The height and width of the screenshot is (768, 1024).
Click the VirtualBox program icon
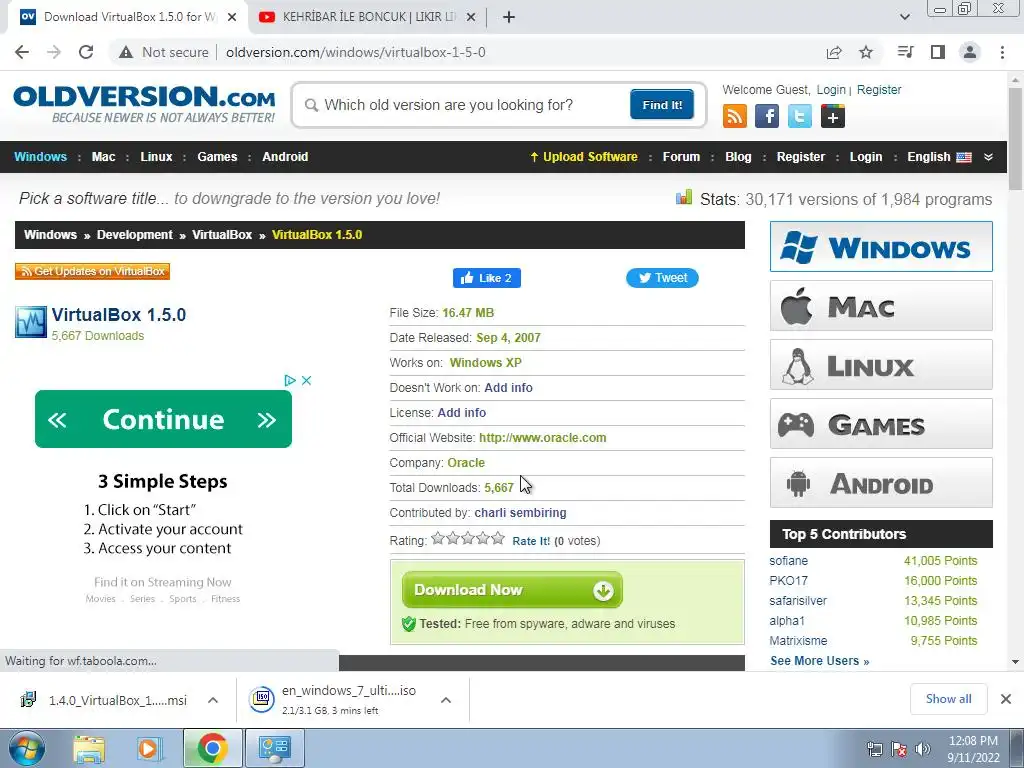click(x=31, y=322)
